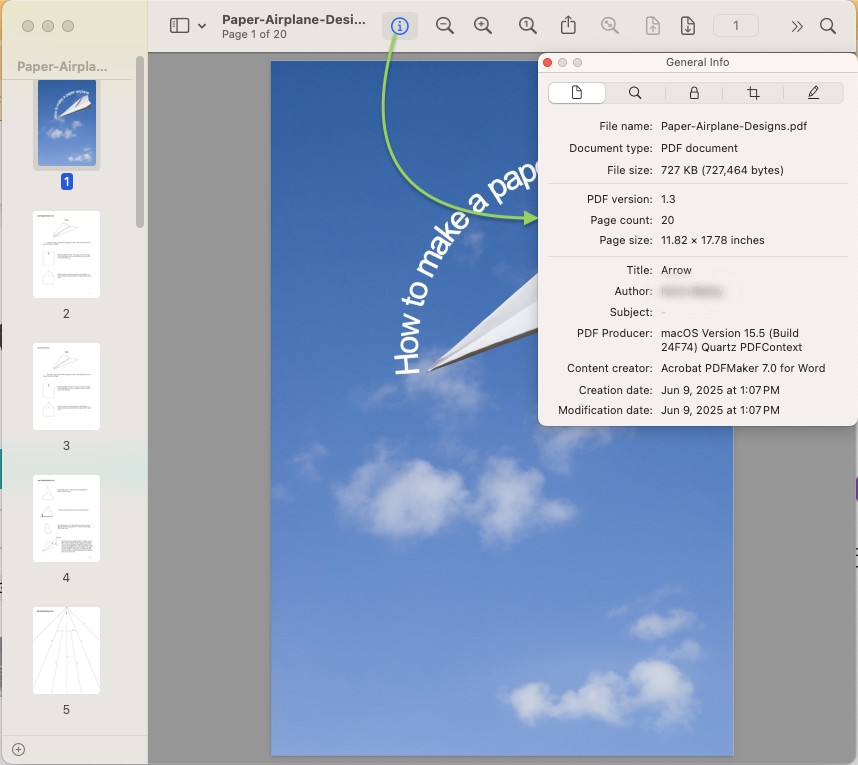This screenshot has height=765, width=858.
Task: Click the PDF version 1.3 value
Action: (668, 199)
